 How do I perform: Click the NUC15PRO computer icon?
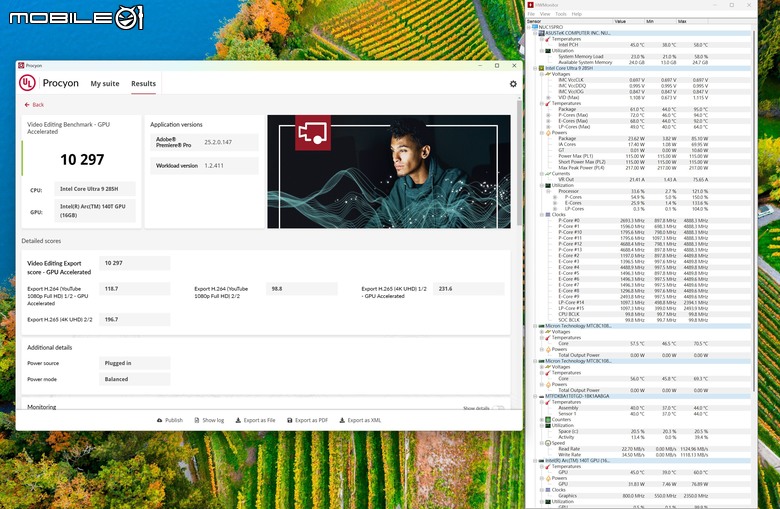pyautogui.click(x=535, y=27)
